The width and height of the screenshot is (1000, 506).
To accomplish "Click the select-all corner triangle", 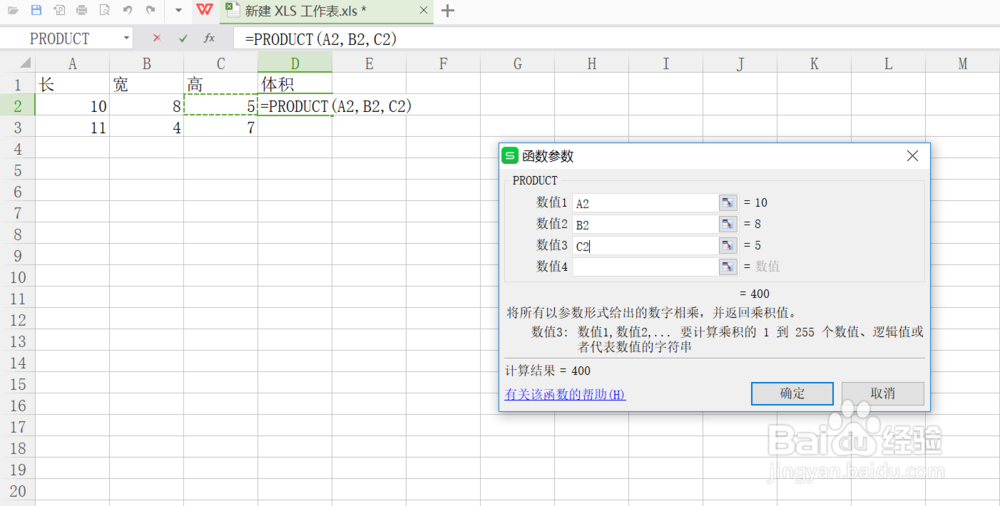I will point(25,63).
